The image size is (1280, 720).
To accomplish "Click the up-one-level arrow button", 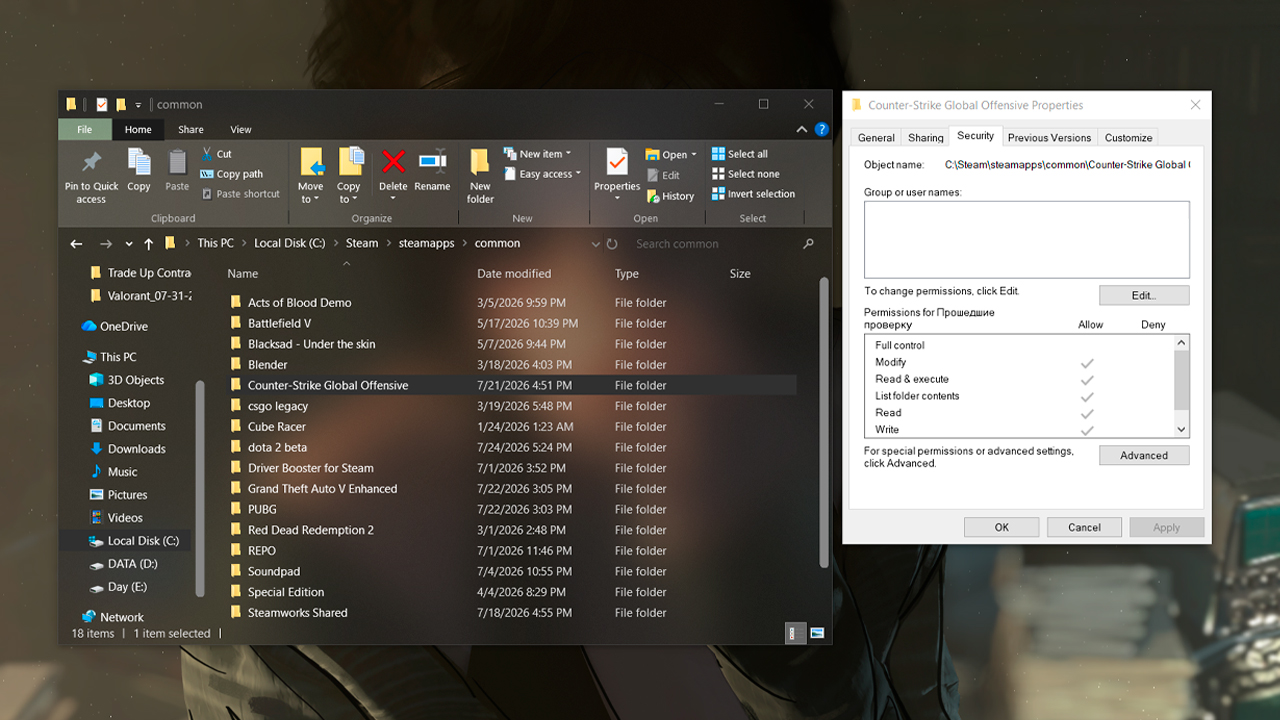I will tap(149, 243).
